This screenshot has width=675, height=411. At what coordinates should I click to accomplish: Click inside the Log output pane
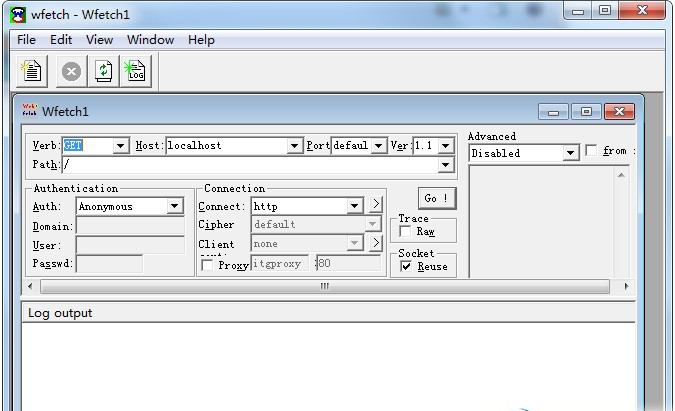pyautogui.click(x=328, y=366)
